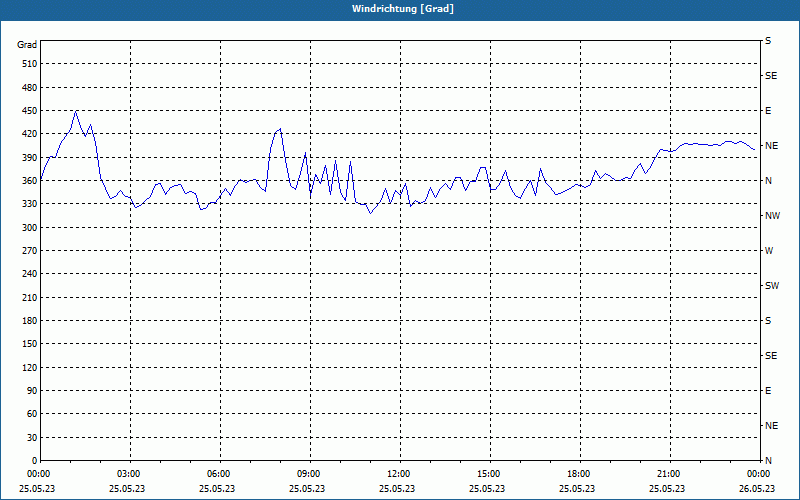The width and height of the screenshot is (800, 500).
Task: Click the 120 degree axis label
Action: click(x=30, y=367)
